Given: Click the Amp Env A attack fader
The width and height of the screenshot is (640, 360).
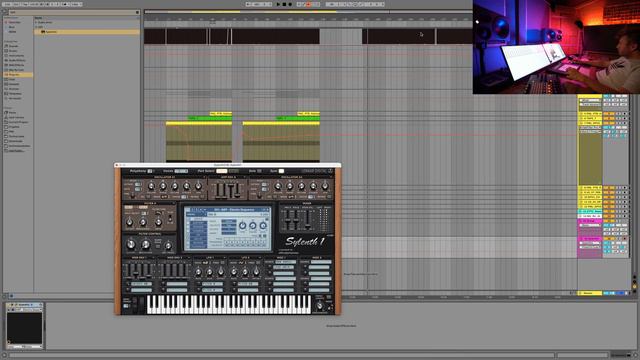Looking at the screenshot, I should [x=218, y=190].
